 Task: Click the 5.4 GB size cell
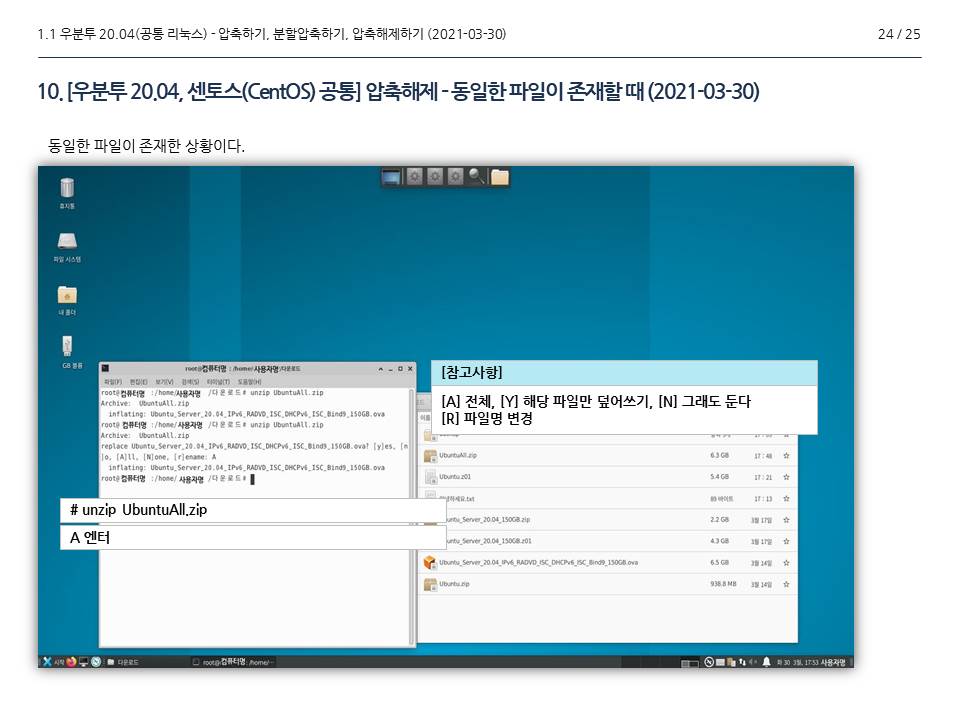coord(719,477)
